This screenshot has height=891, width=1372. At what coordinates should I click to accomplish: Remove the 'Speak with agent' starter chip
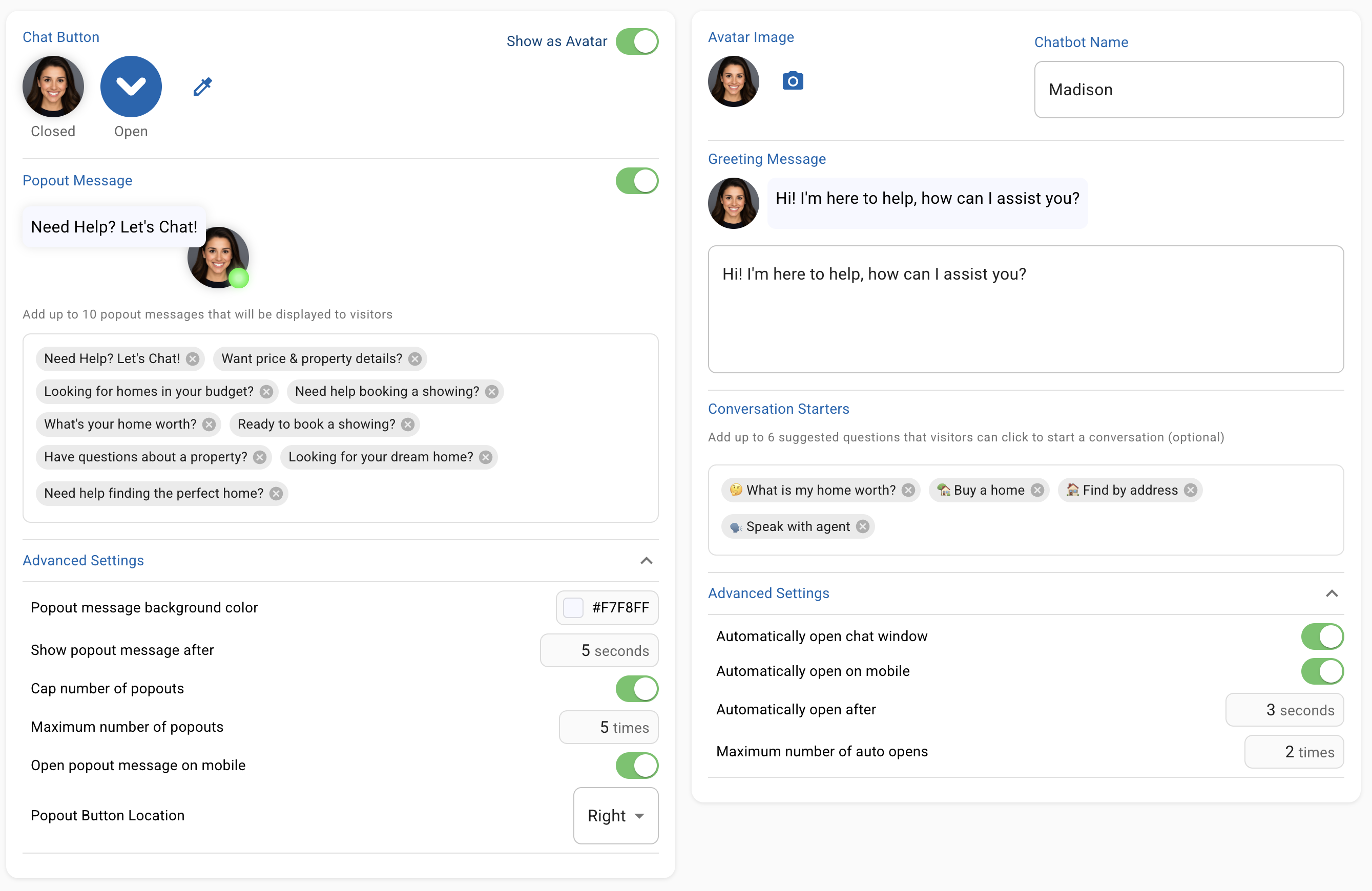pyautogui.click(x=862, y=527)
